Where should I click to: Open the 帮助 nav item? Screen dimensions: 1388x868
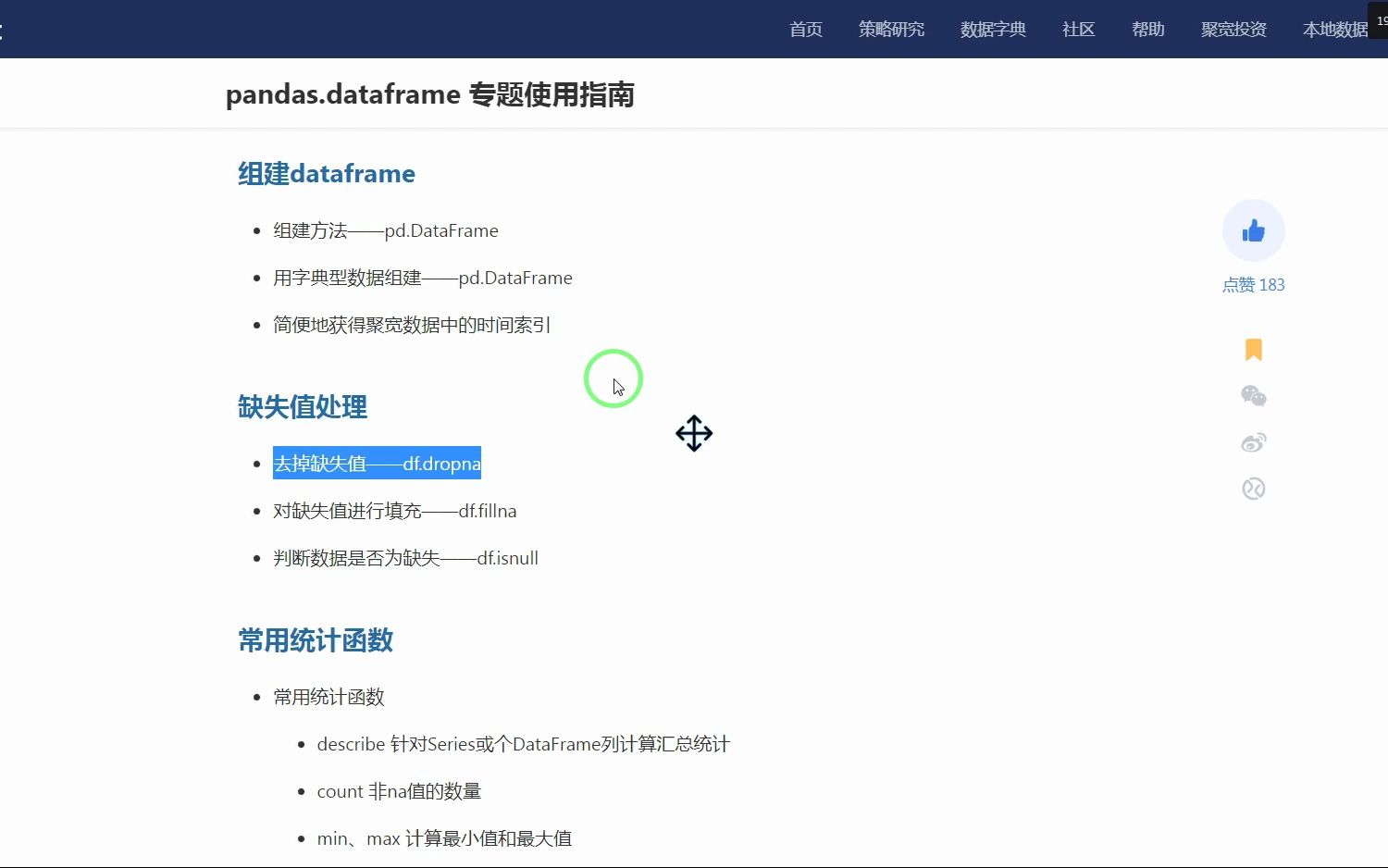pos(1147,30)
